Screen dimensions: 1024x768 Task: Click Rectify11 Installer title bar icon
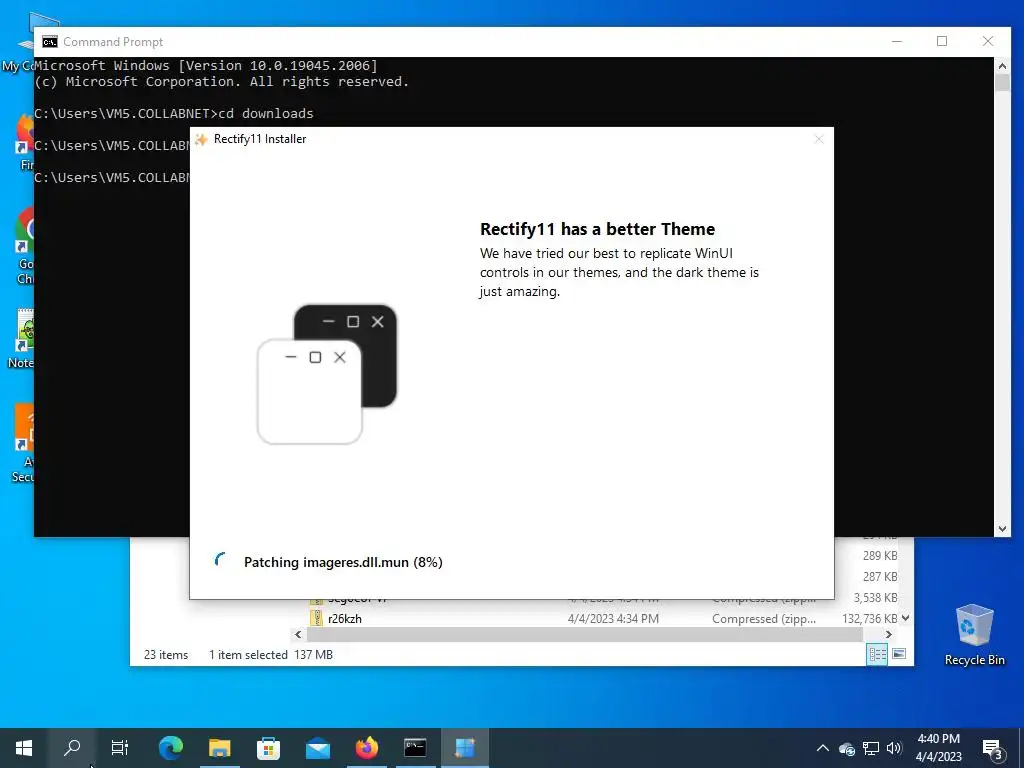201,139
